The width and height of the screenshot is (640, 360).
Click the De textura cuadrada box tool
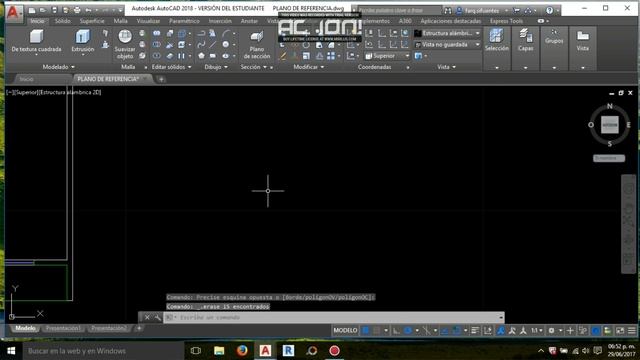(36, 41)
